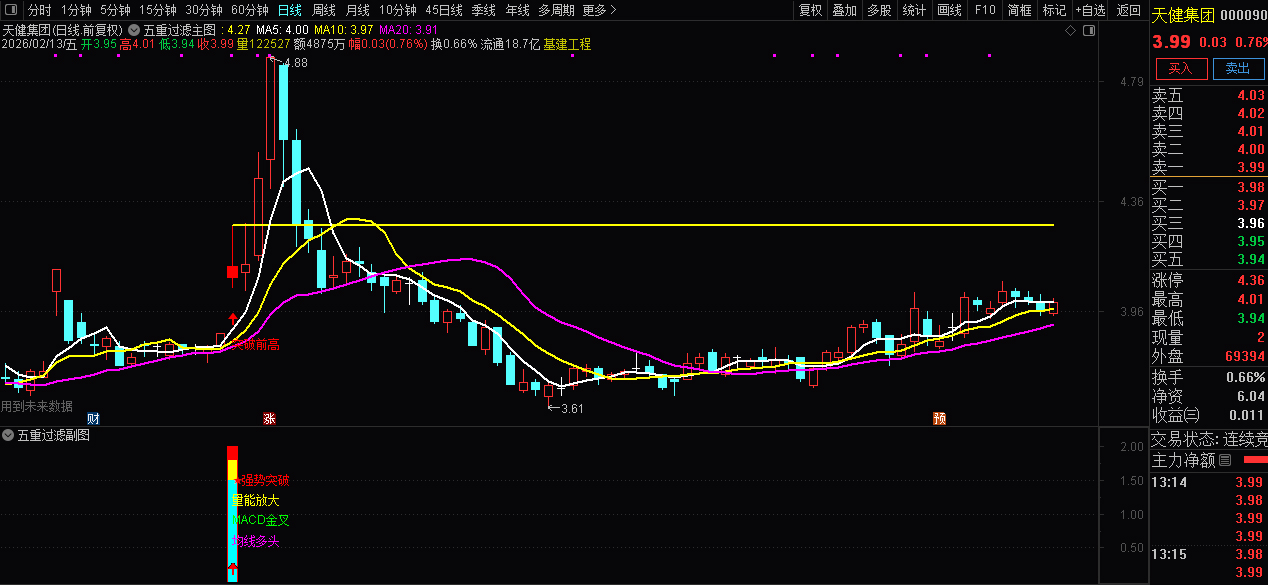Toggle the 简框 simple frame mode
1268x585 pixels.
tap(1020, 11)
